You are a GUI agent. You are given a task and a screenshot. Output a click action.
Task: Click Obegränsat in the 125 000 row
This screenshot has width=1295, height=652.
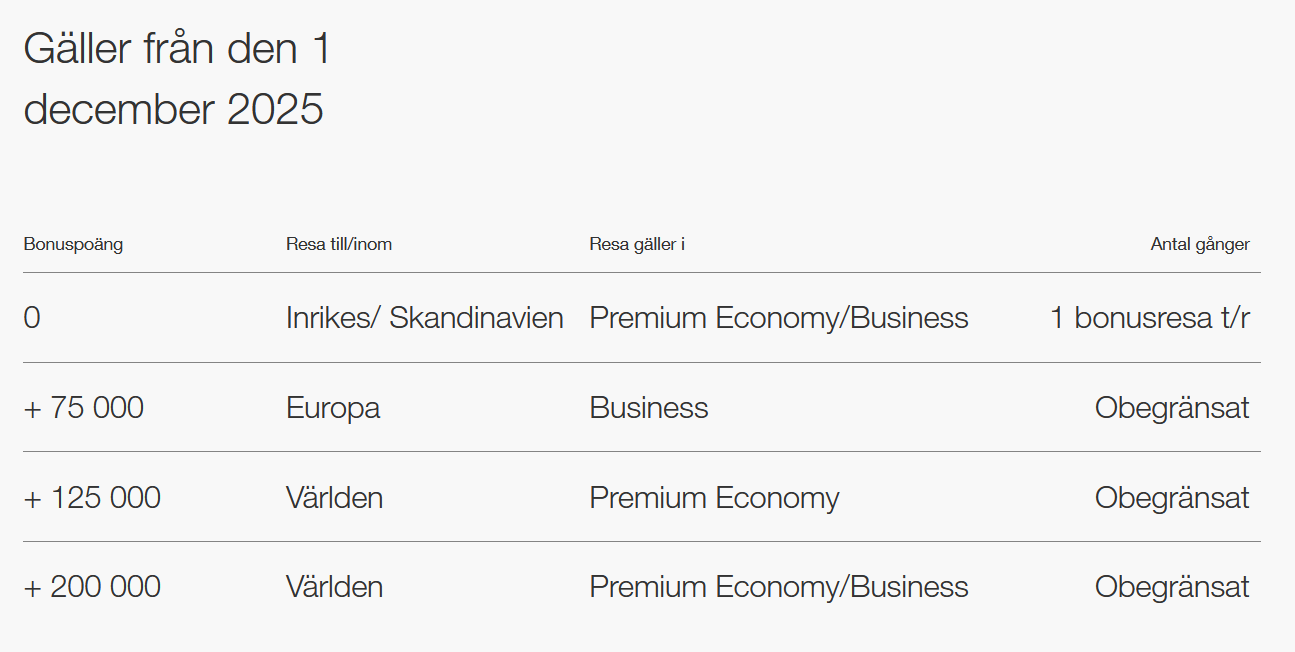coord(1172,498)
